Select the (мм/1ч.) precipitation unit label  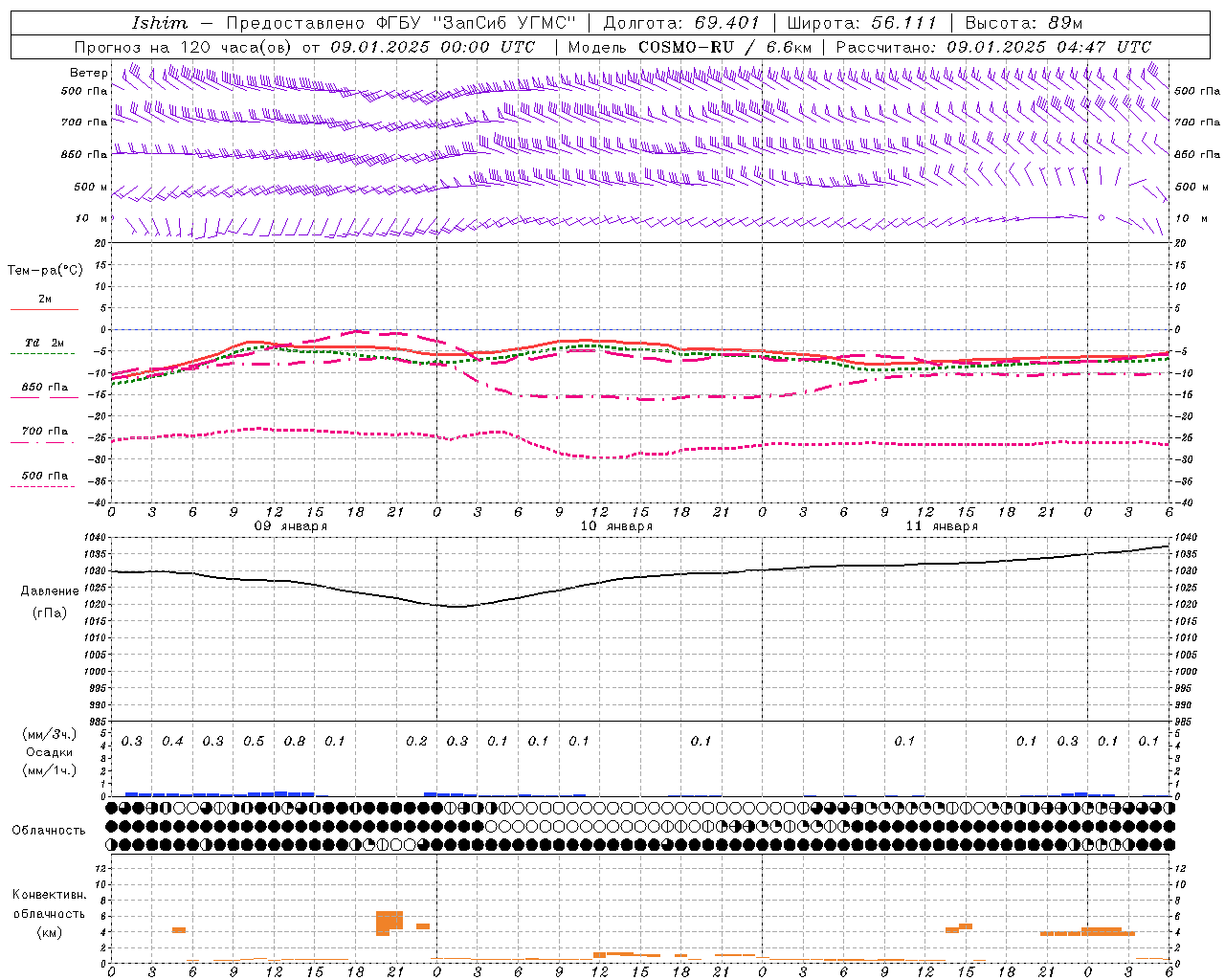(x=50, y=770)
